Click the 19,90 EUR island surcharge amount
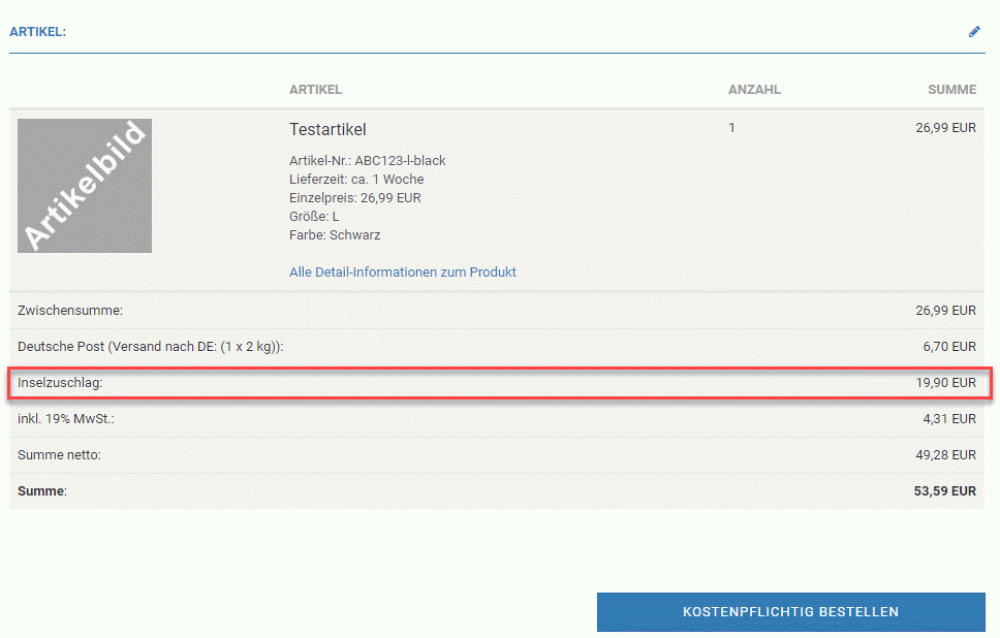 tap(945, 383)
